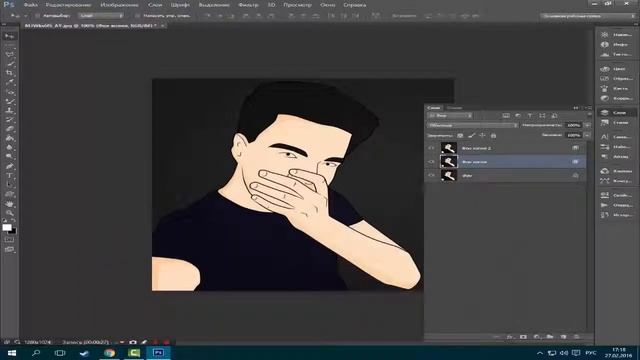
Task: Open the Brush panel icon
Action: click(605, 88)
